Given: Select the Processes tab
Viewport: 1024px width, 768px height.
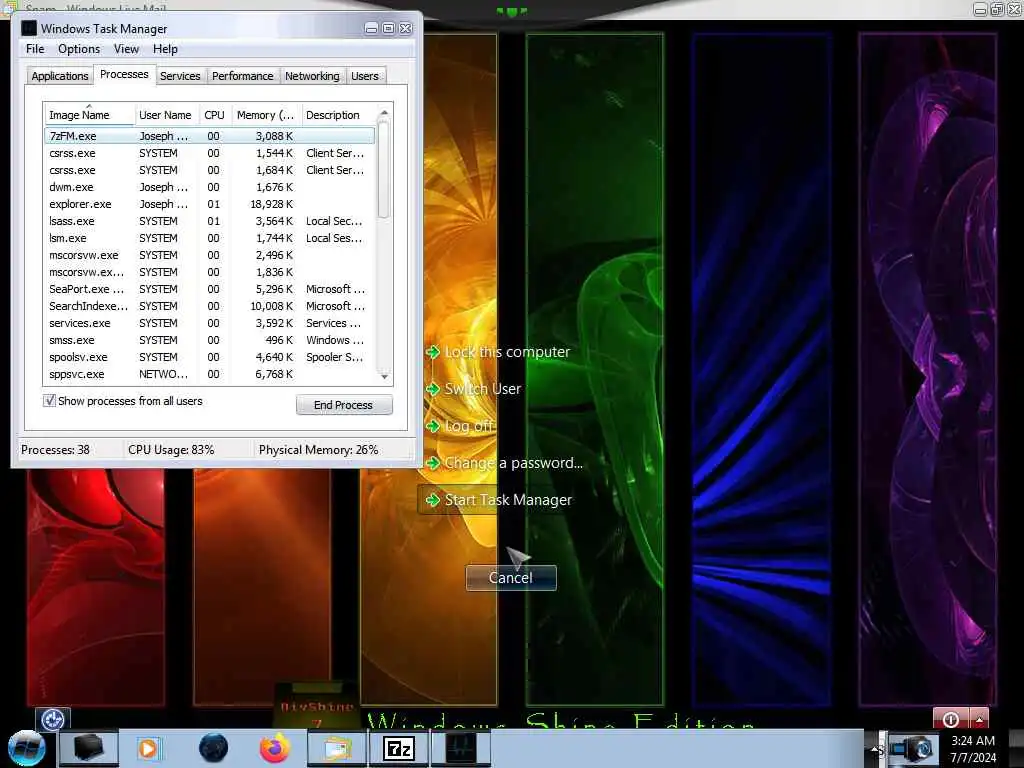Looking at the screenshot, I should [124, 74].
